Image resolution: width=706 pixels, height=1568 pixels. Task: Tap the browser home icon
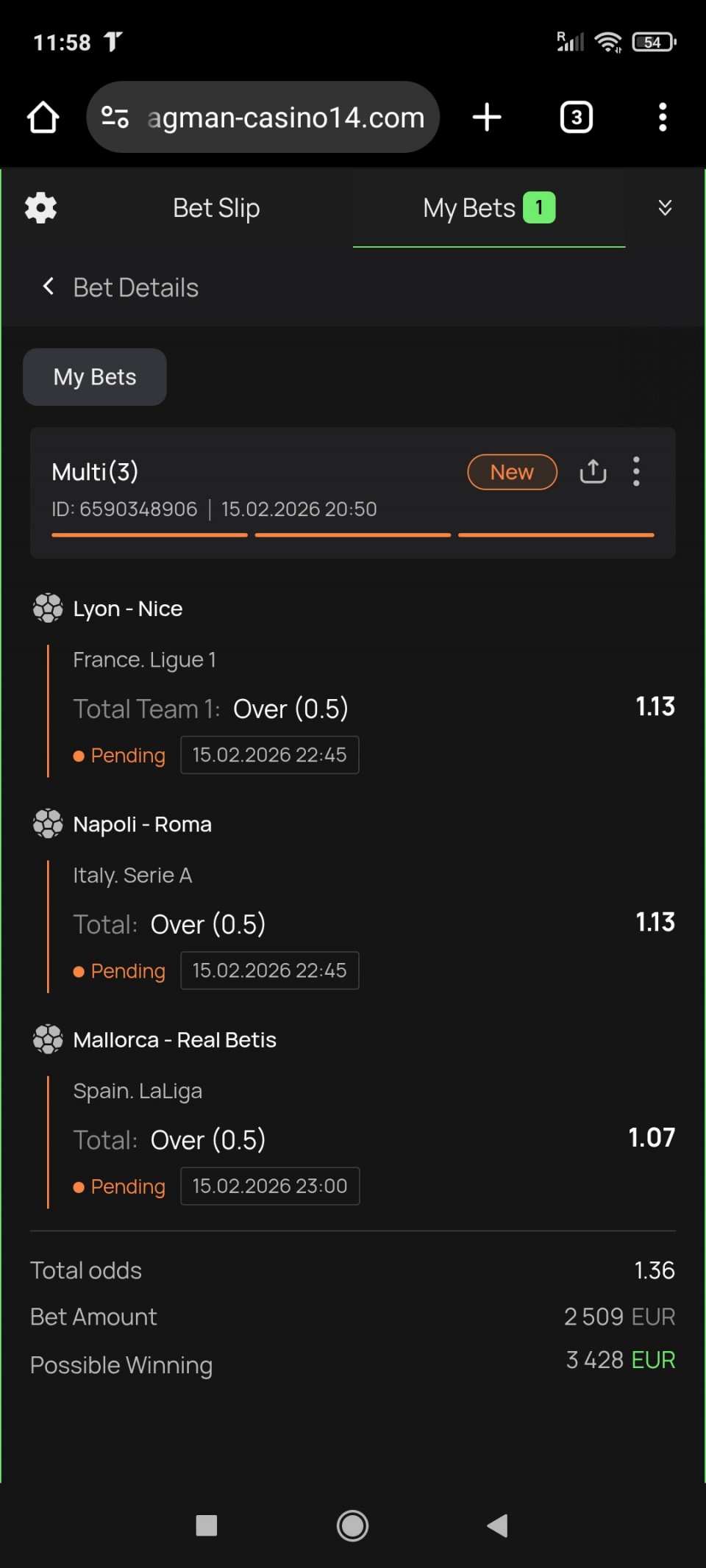point(43,118)
